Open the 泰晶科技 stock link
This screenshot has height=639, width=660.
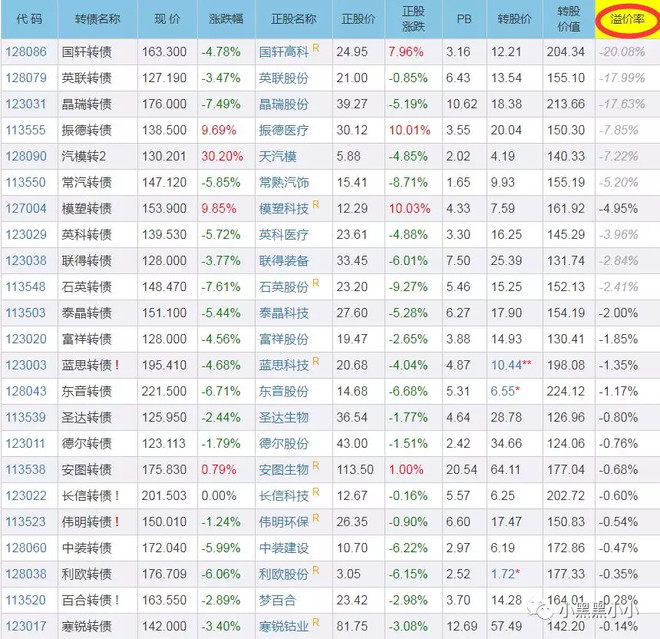click(284, 313)
